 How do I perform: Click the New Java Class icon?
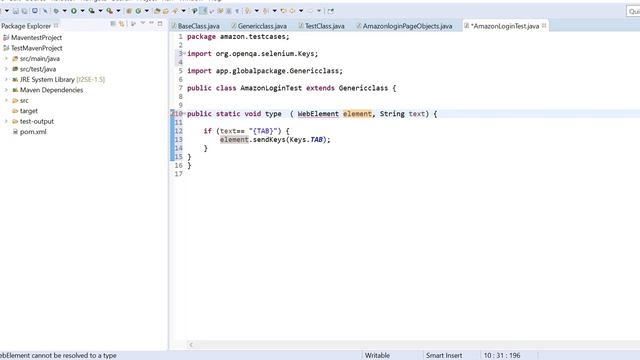click(138, 11)
